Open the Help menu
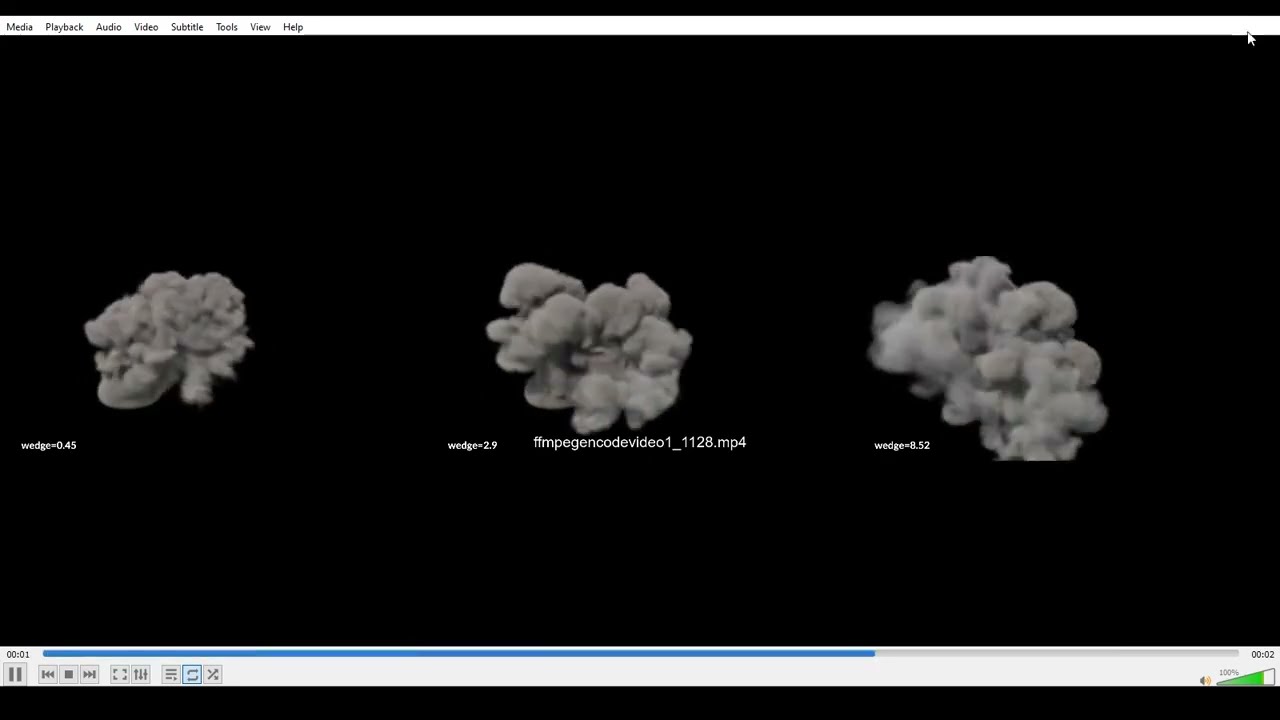This screenshot has width=1280, height=720. point(293,27)
